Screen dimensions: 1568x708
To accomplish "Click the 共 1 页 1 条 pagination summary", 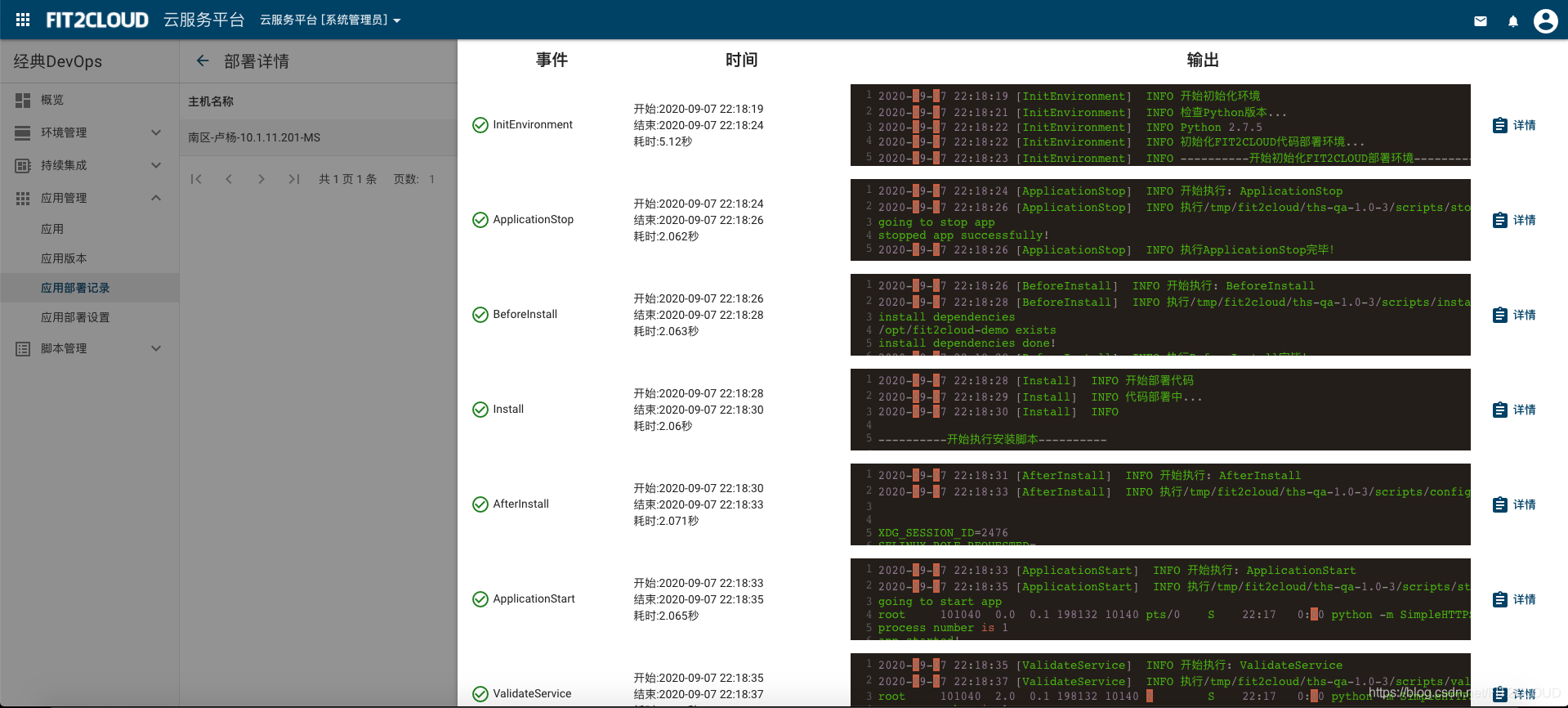I will coord(347,179).
